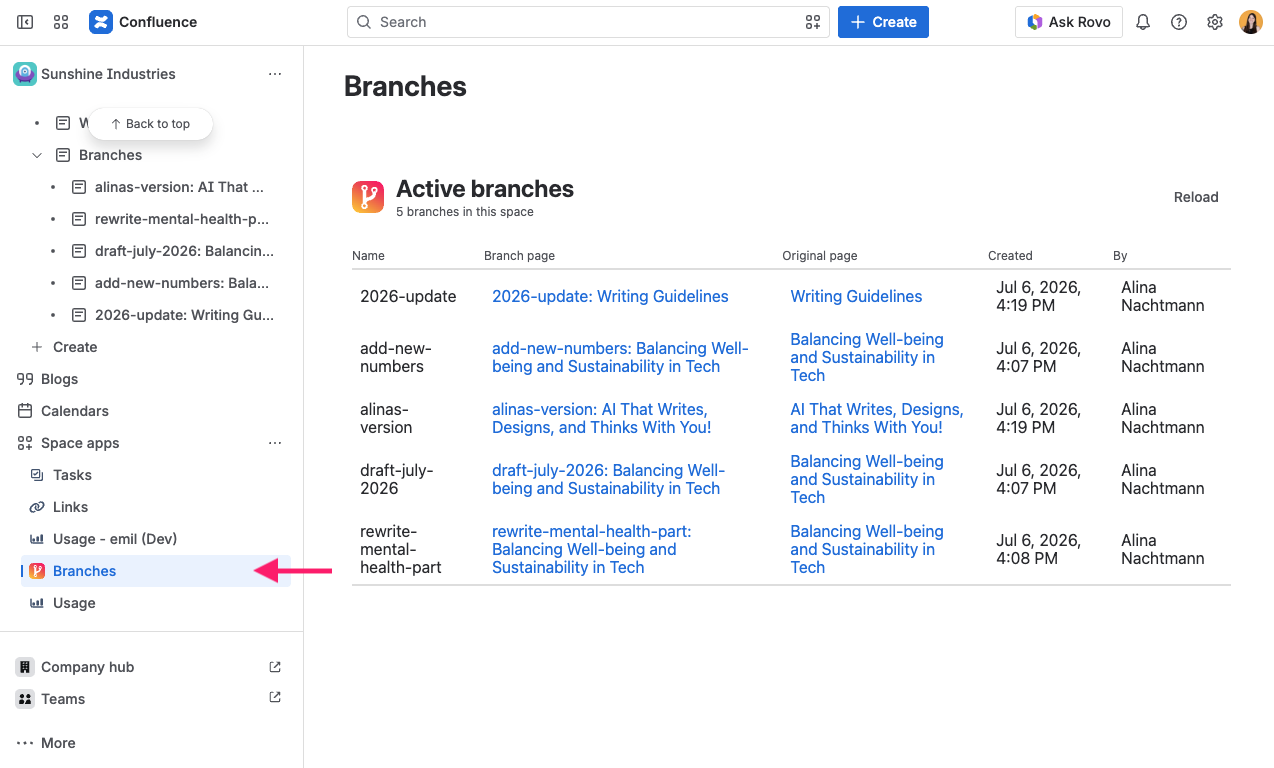
Task: Click the Sunshine Industries space name
Action: [x=108, y=74]
